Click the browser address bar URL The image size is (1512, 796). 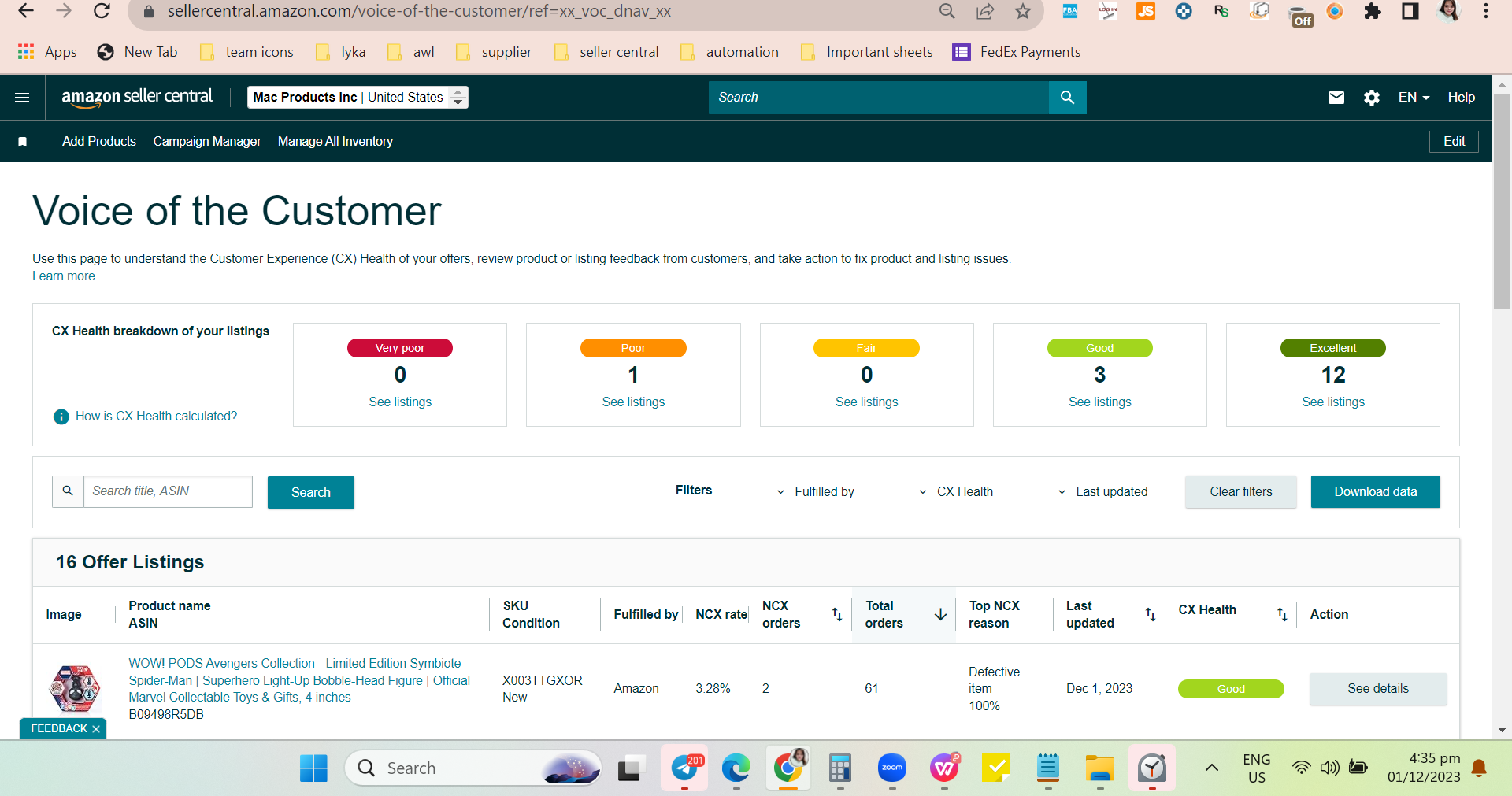pos(419,12)
